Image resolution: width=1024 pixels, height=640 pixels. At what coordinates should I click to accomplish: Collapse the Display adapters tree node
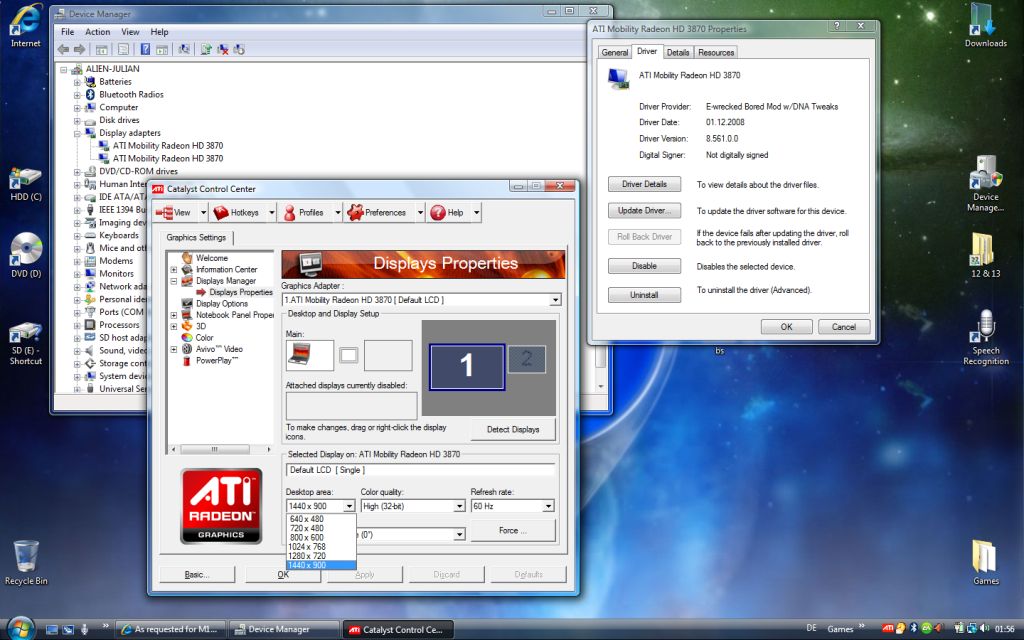77,133
